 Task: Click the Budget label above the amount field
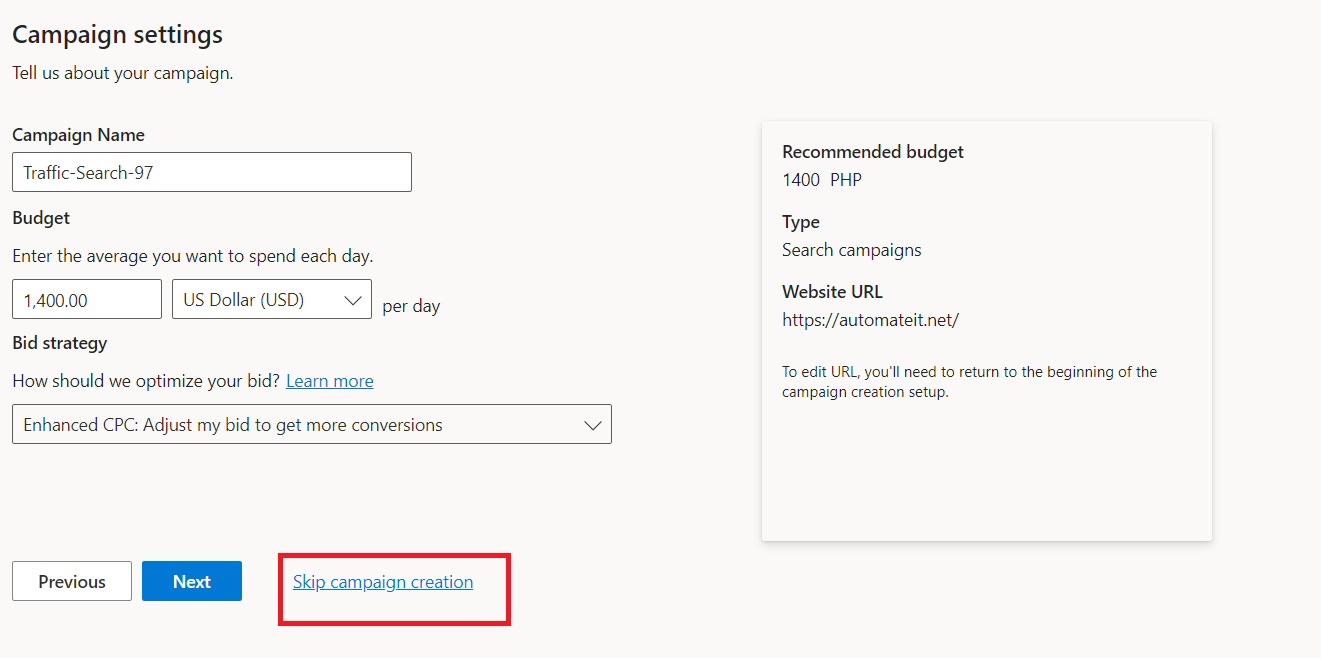(41, 218)
